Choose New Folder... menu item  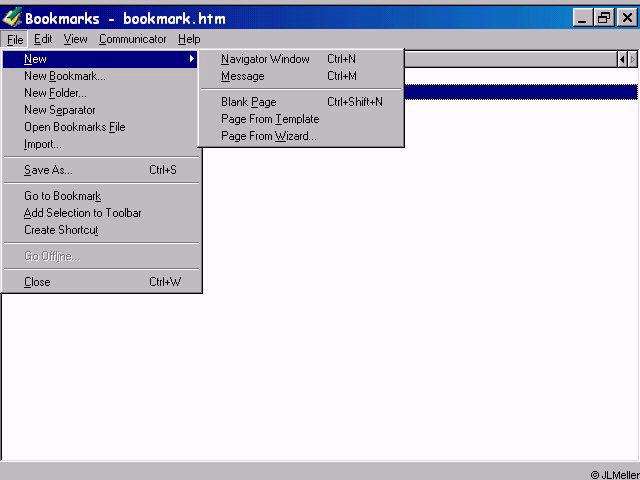100,93
